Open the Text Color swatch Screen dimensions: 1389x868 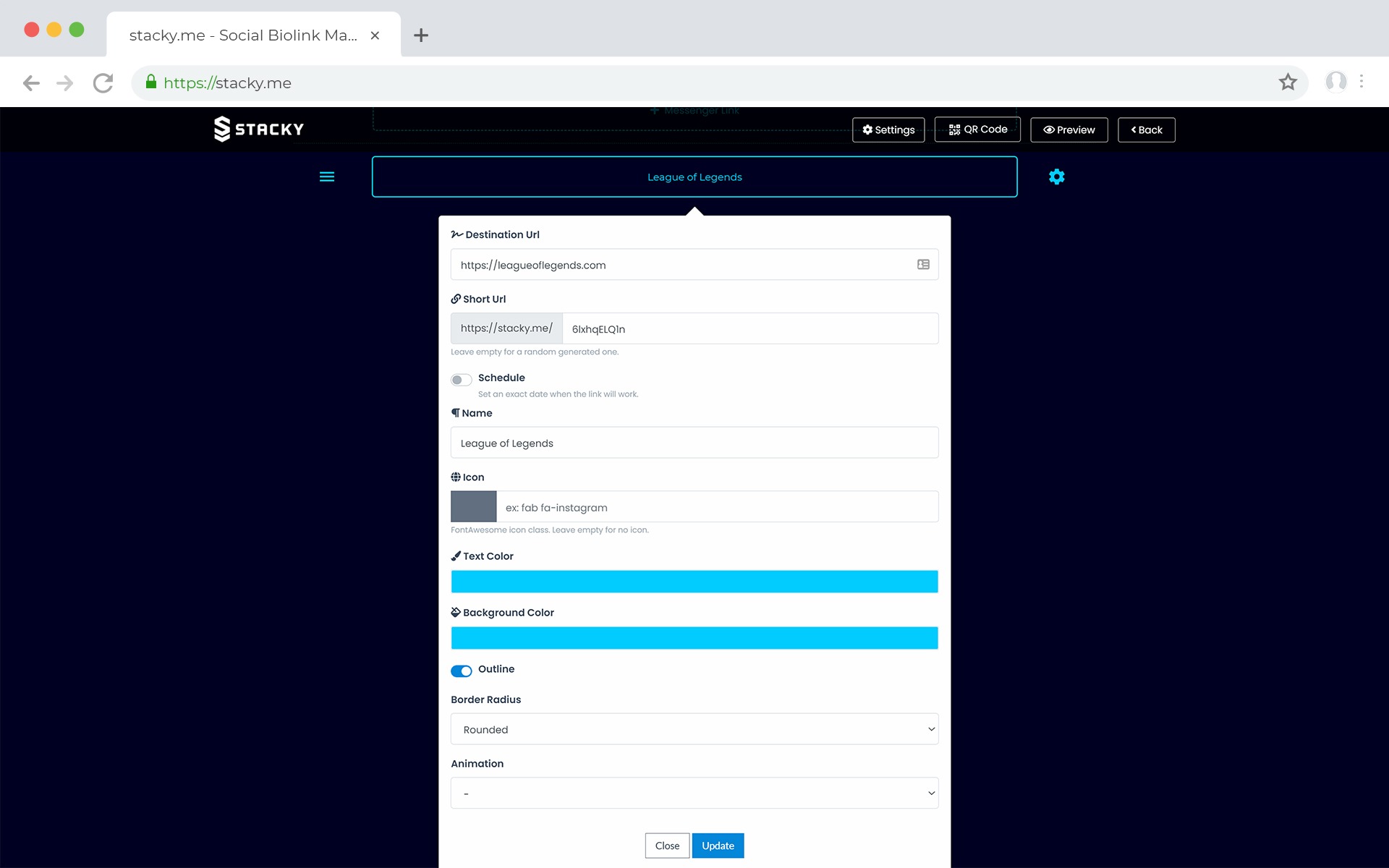(x=694, y=582)
